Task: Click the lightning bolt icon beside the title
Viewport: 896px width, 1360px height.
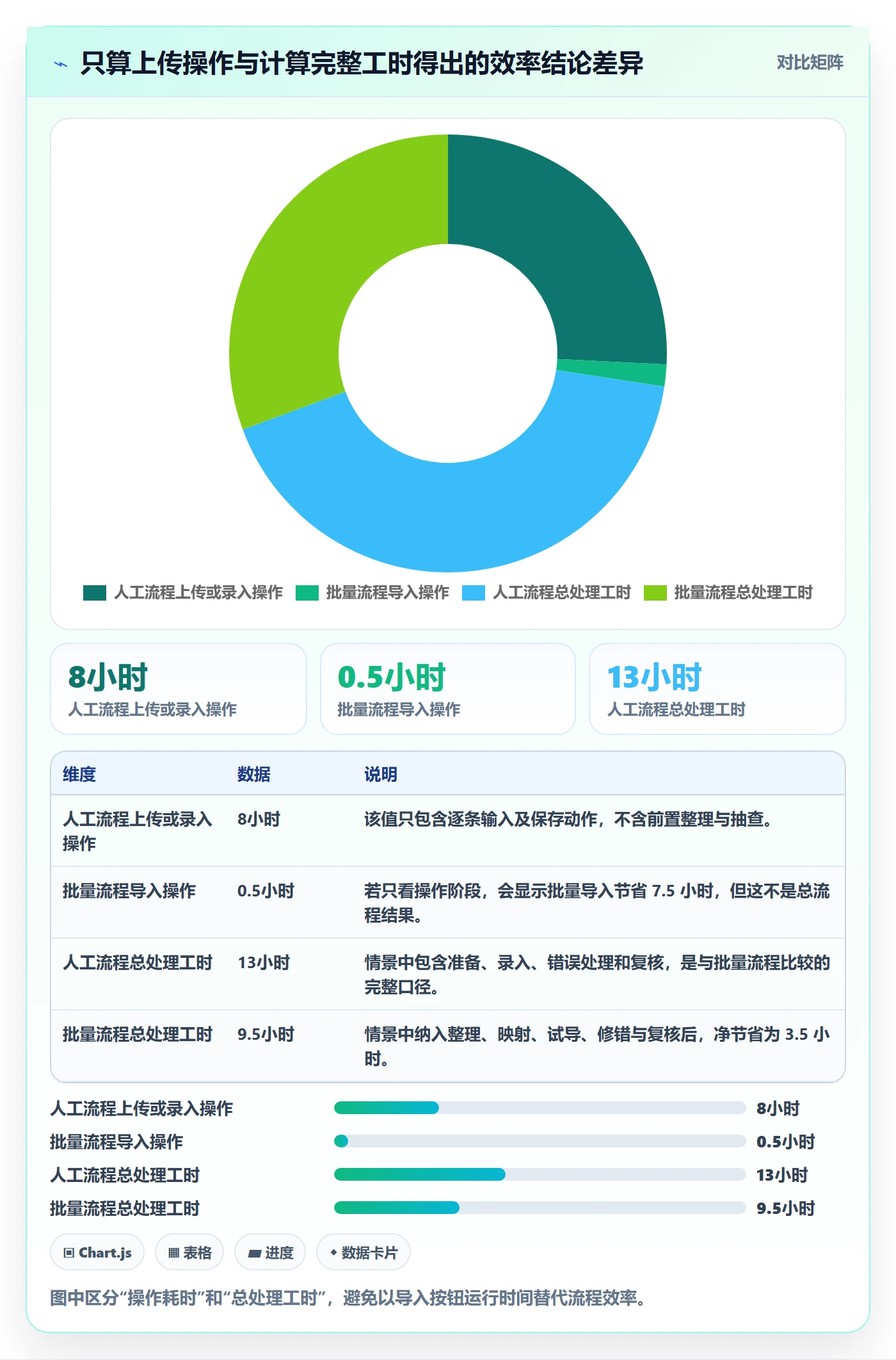Action: tap(61, 64)
